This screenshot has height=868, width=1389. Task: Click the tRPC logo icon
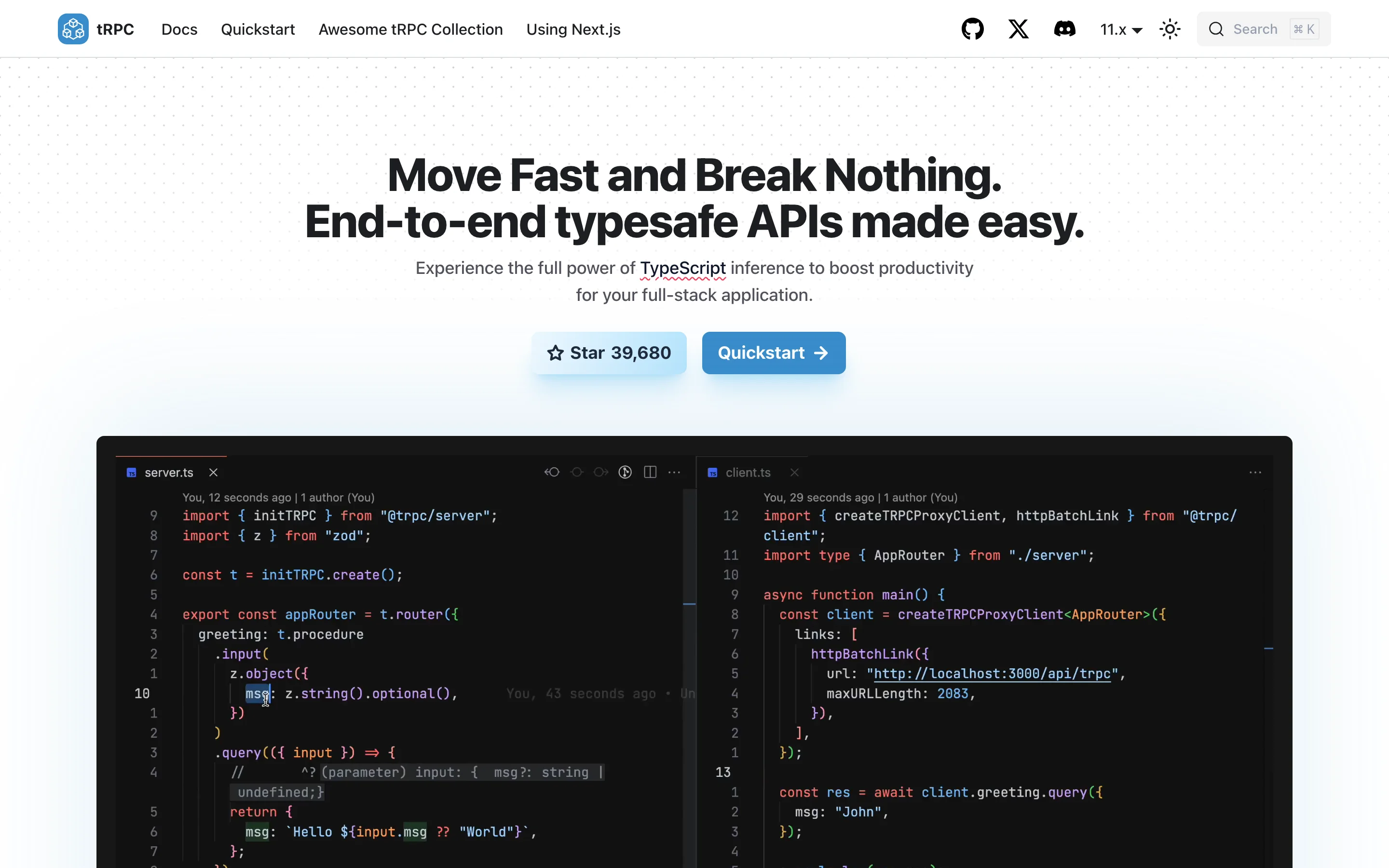pyautogui.click(x=73, y=29)
